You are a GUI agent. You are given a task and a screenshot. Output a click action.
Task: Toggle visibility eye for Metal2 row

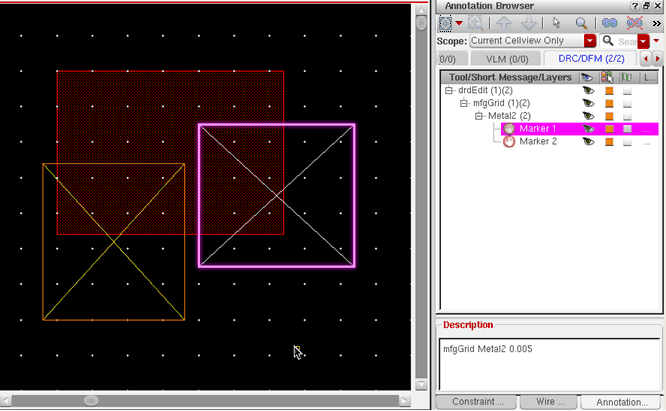tap(588, 116)
